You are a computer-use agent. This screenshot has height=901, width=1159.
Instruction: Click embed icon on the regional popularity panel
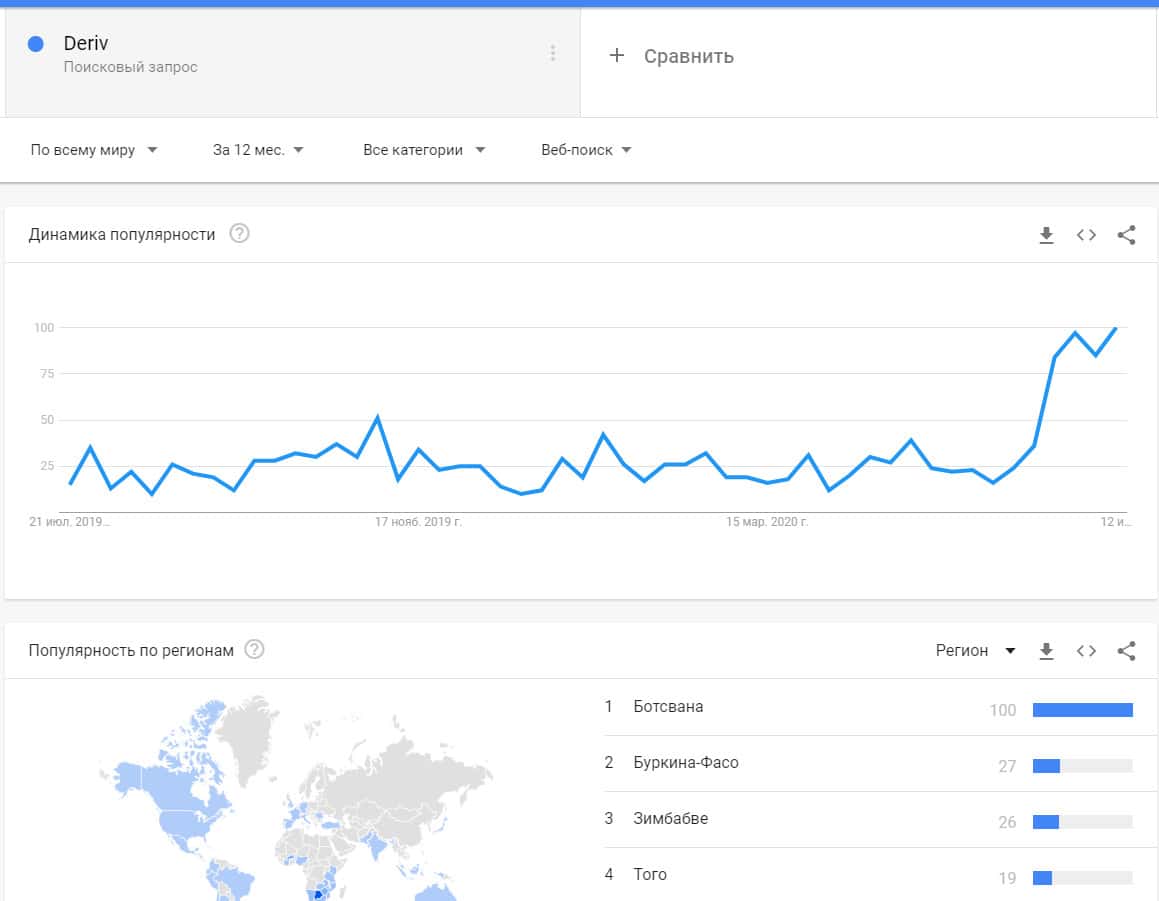point(1086,651)
